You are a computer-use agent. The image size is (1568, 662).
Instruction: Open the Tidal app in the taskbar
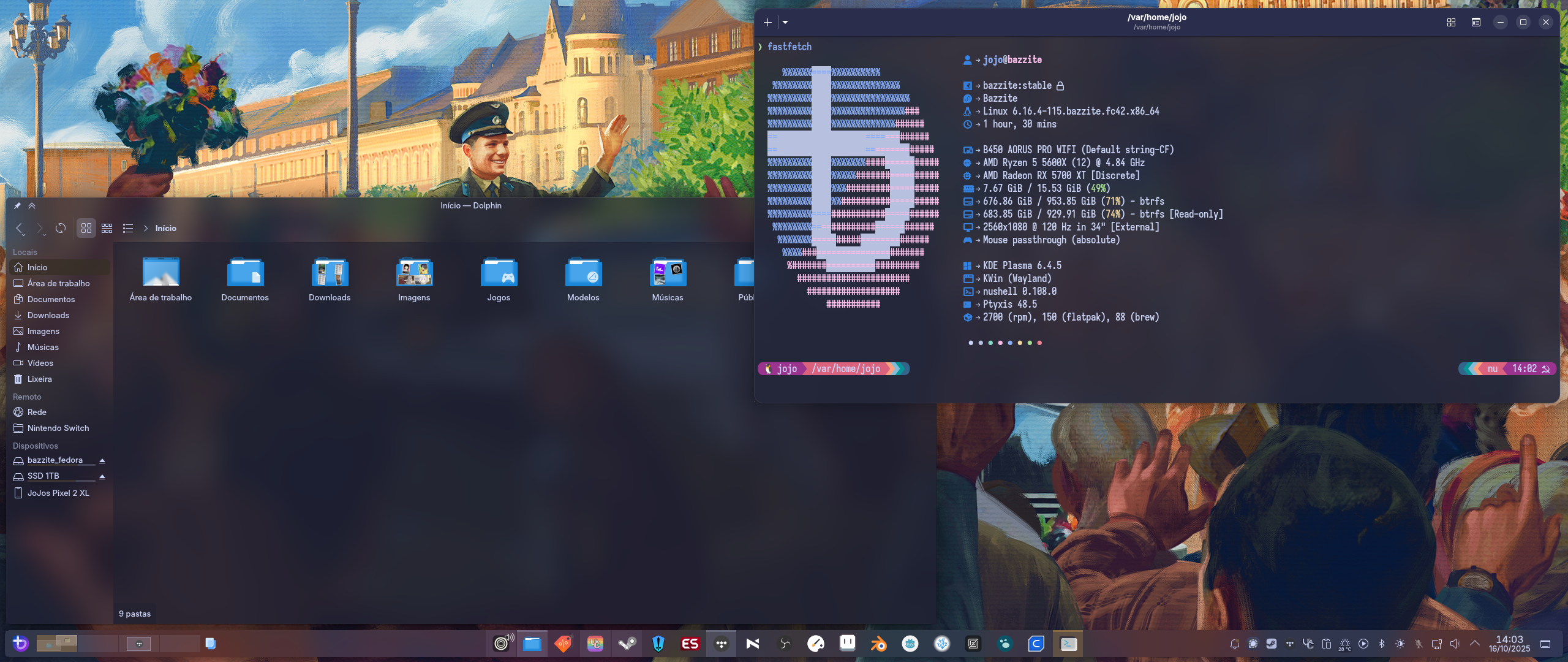tap(722, 644)
